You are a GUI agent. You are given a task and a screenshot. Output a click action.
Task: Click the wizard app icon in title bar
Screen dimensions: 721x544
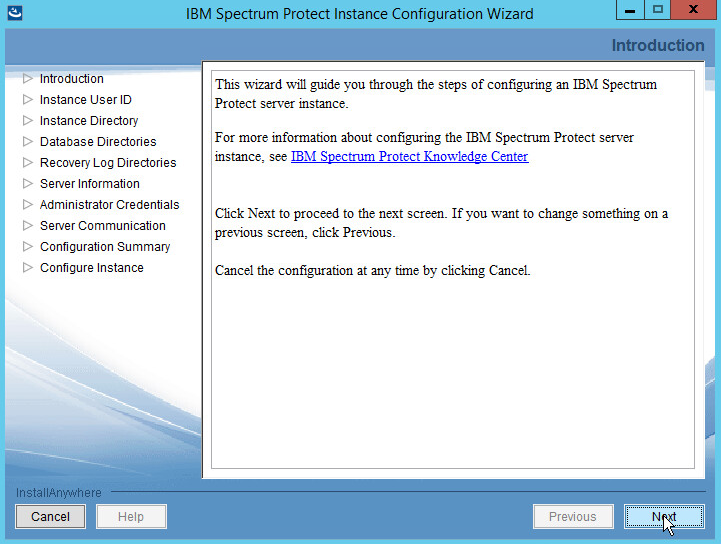coord(11,13)
